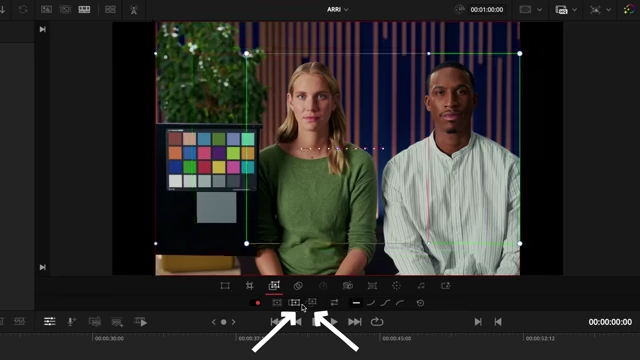Click the sync refresh icon in top bar
The image size is (640, 360).
23,9
